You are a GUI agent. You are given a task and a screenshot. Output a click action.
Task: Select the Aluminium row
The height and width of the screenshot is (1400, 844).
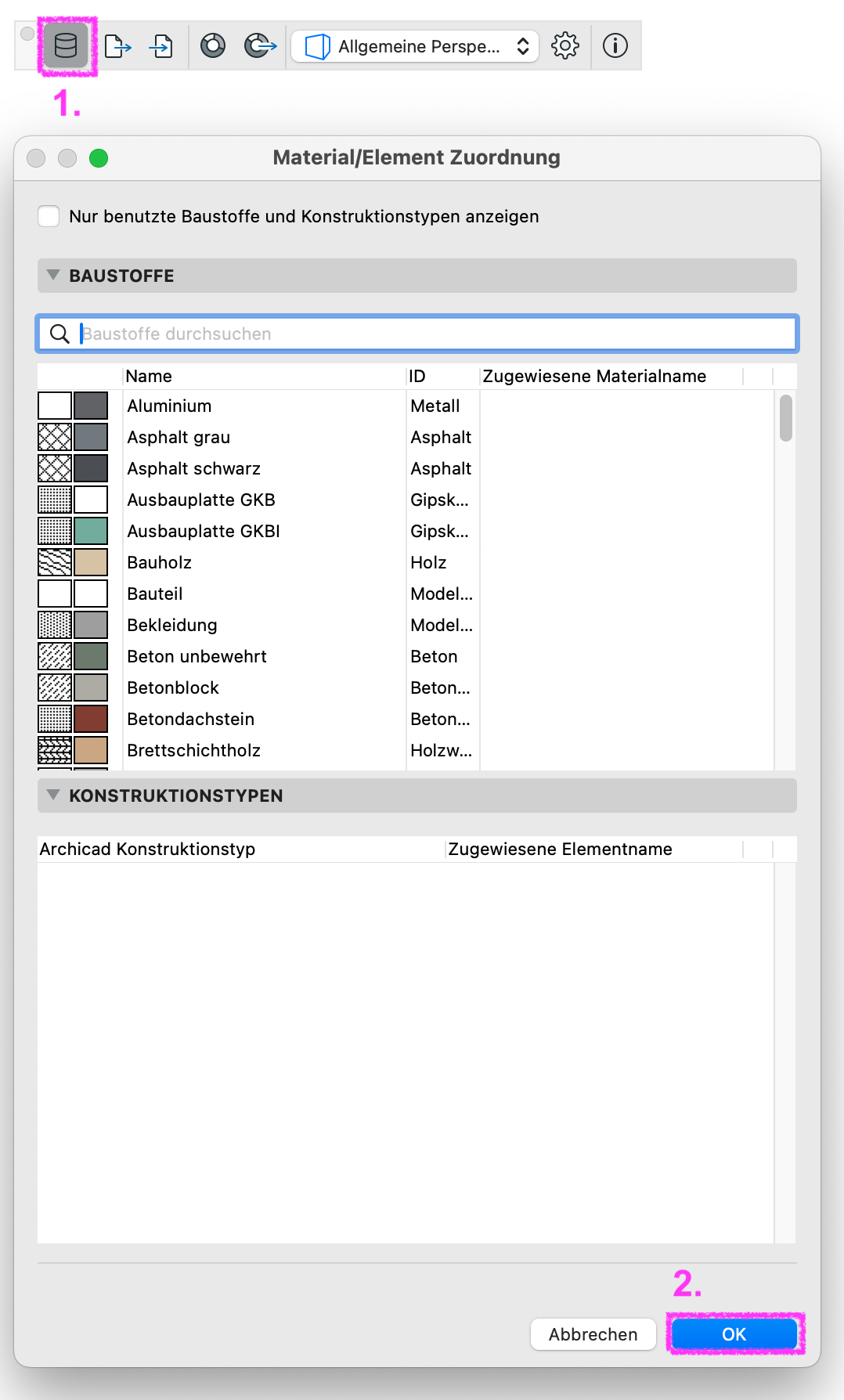(x=406, y=406)
